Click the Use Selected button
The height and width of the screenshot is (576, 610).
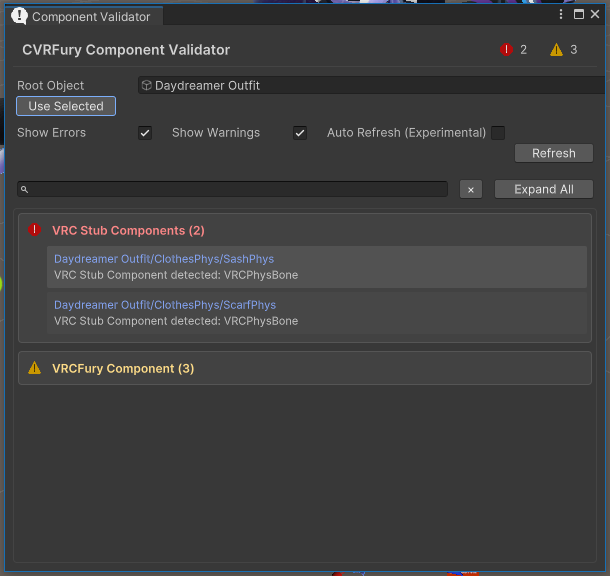pyautogui.click(x=66, y=106)
